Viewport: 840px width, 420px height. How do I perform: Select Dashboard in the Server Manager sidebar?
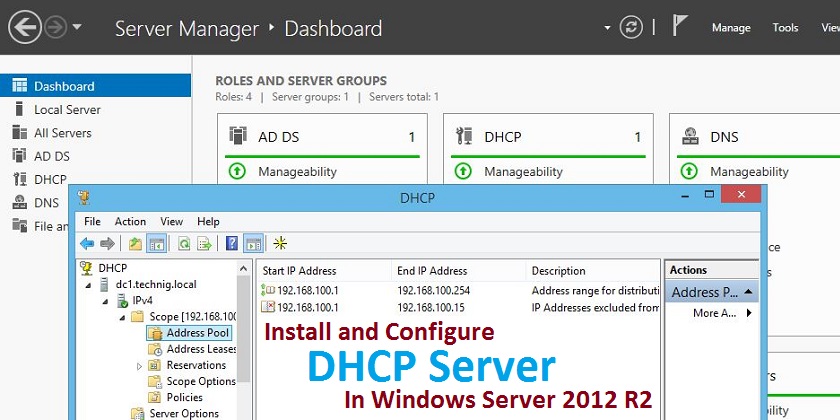pyautogui.click(x=95, y=86)
